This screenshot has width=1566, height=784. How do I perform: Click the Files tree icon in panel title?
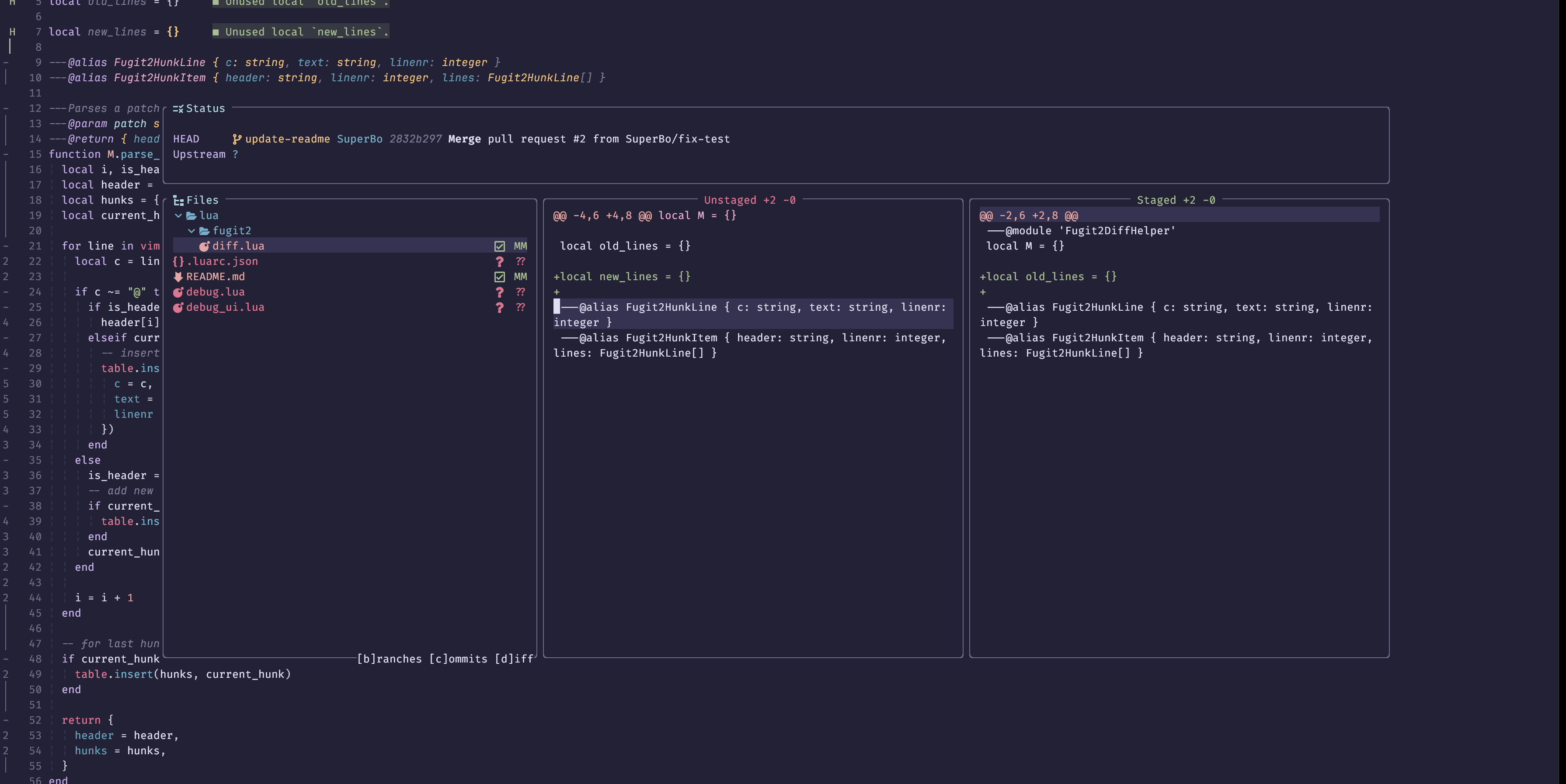178,201
